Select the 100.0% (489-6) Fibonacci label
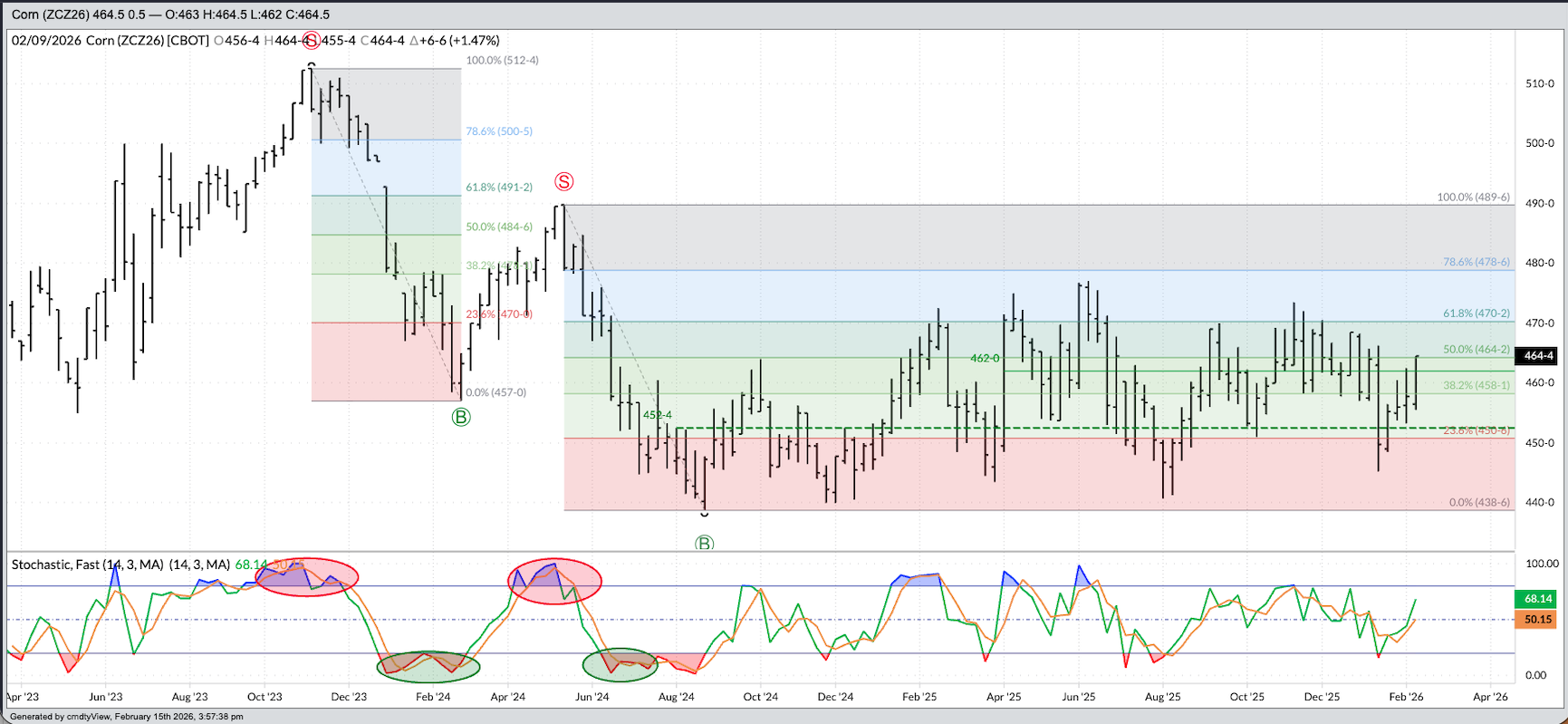 [1473, 198]
